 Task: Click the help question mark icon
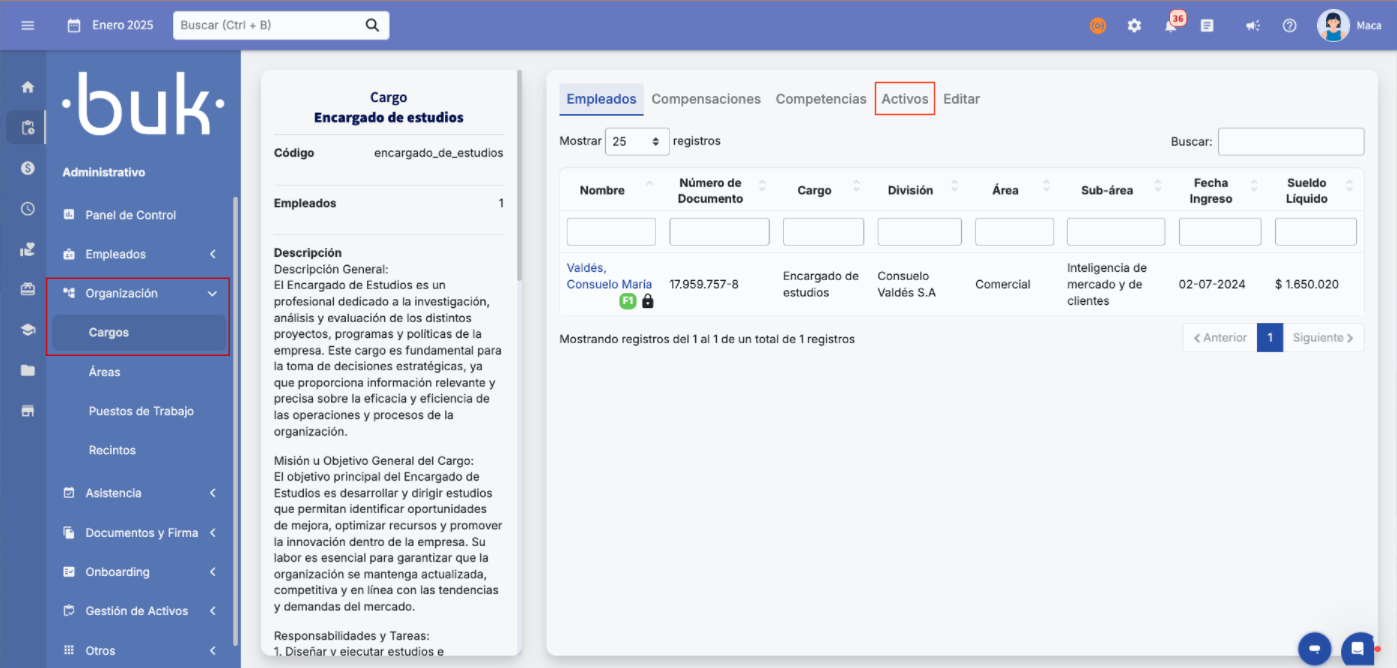click(1289, 25)
